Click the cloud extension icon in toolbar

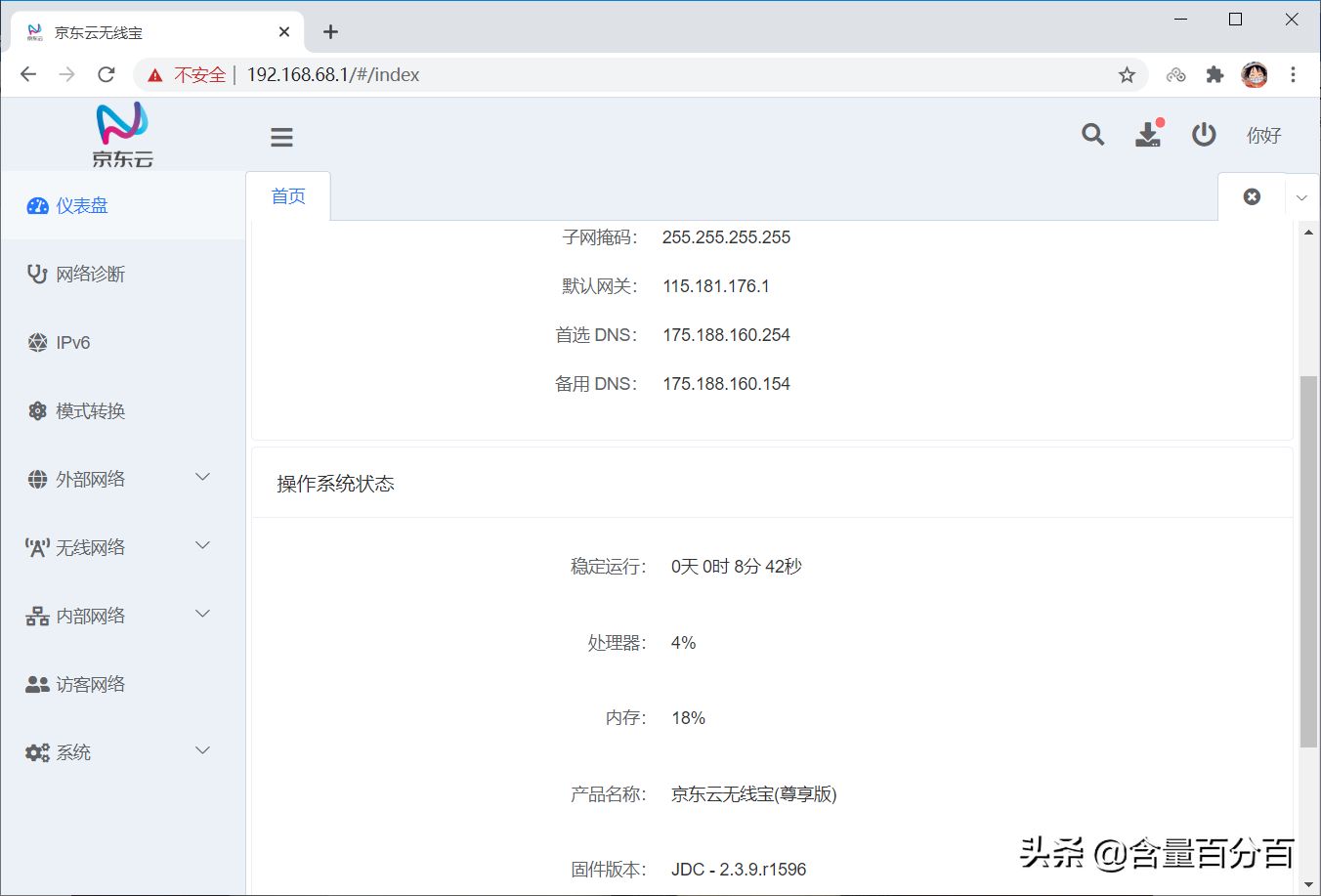tap(1175, 75)
